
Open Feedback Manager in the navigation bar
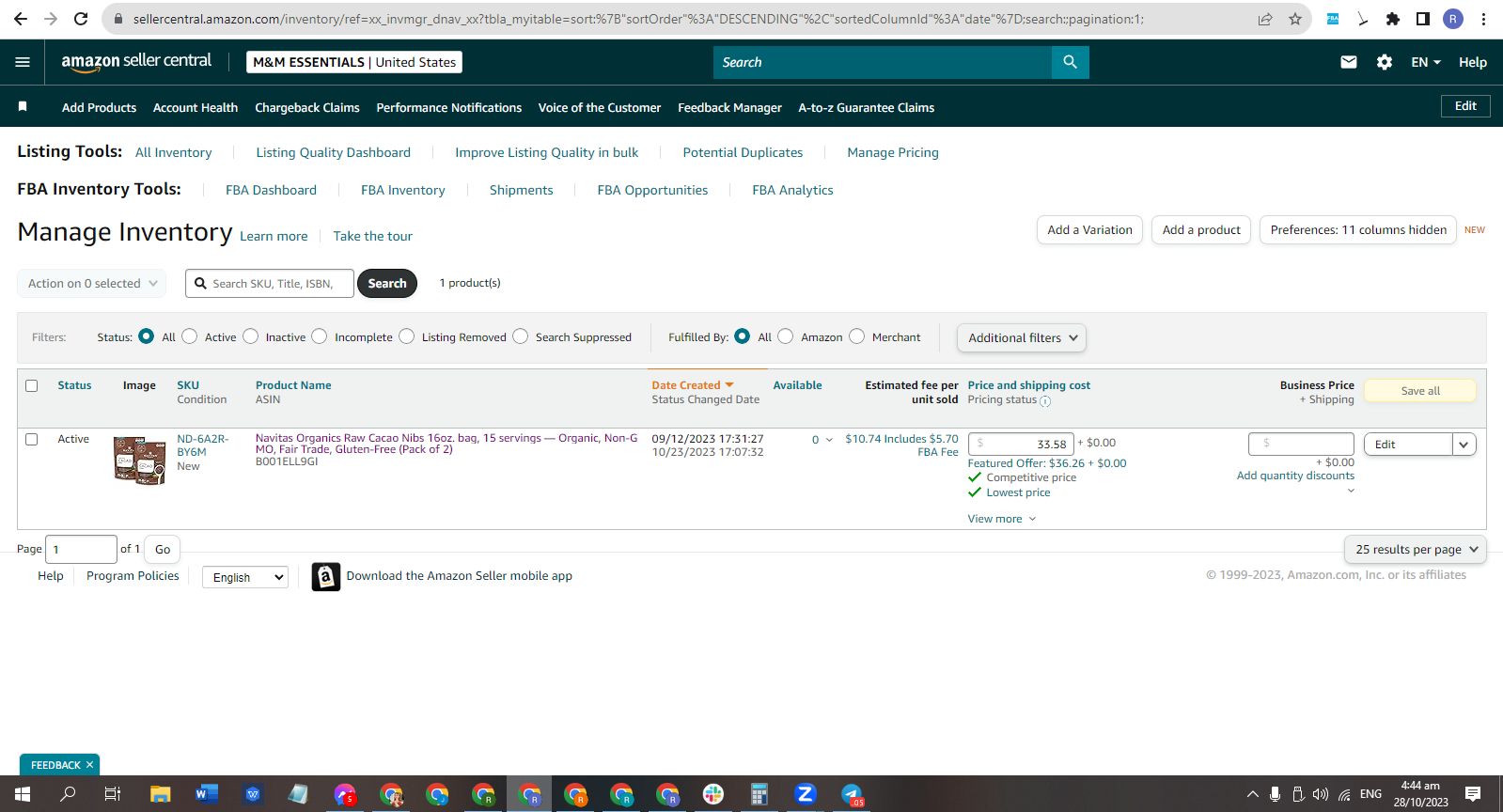pos(729,107)
